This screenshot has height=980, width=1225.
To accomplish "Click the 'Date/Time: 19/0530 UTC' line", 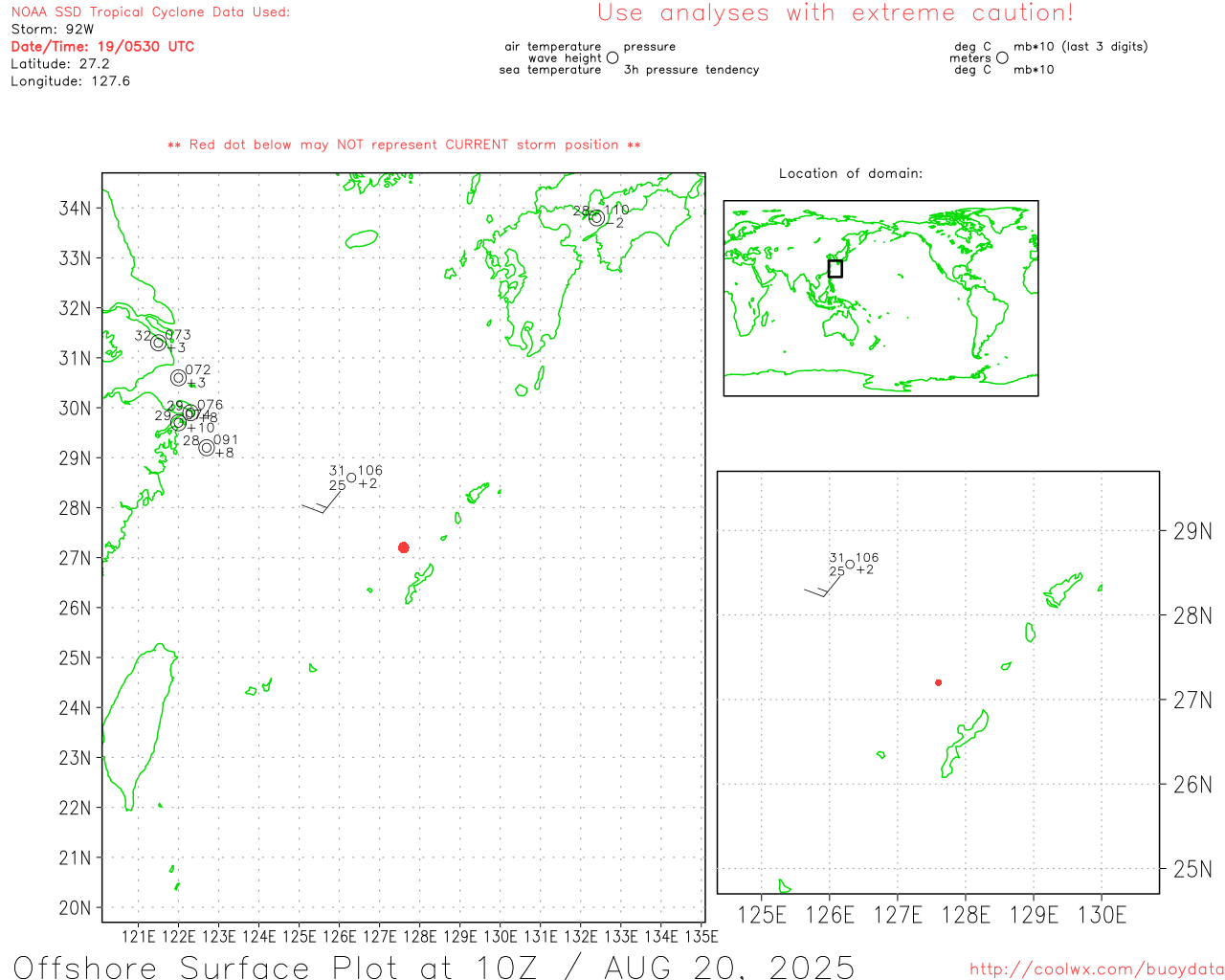I will 102,47.
